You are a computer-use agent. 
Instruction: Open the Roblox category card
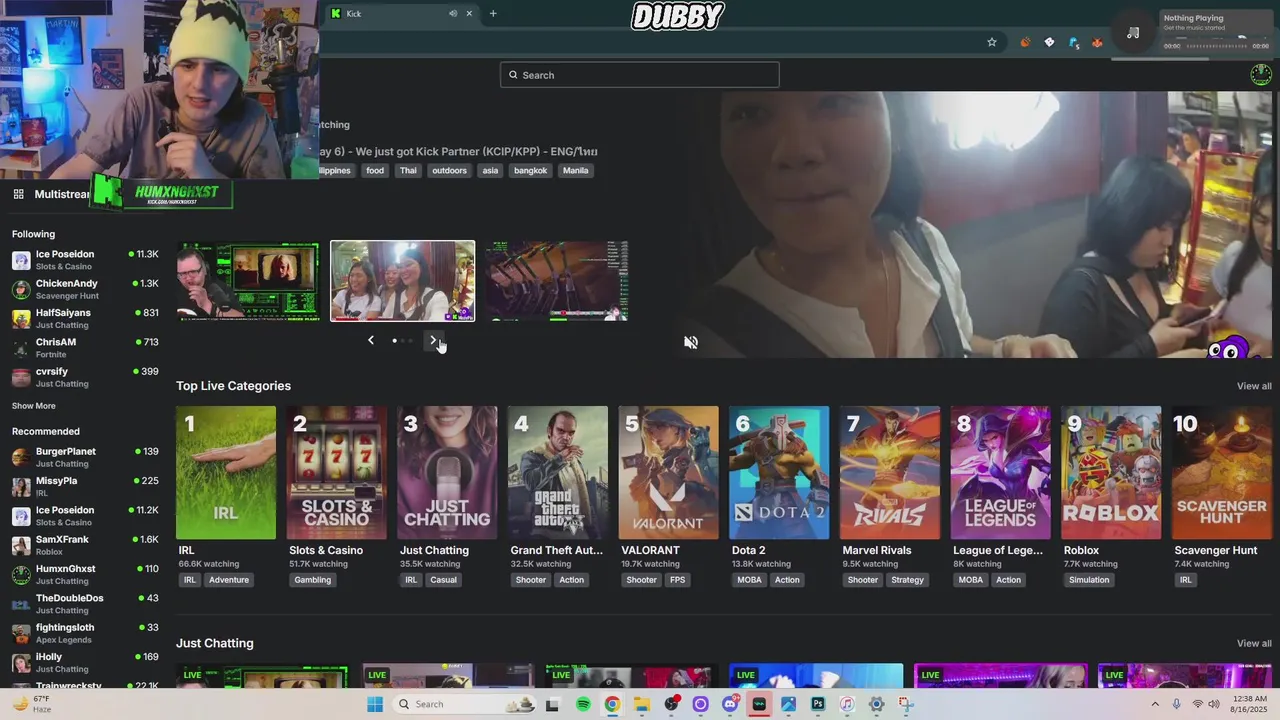pos(1111,472)
